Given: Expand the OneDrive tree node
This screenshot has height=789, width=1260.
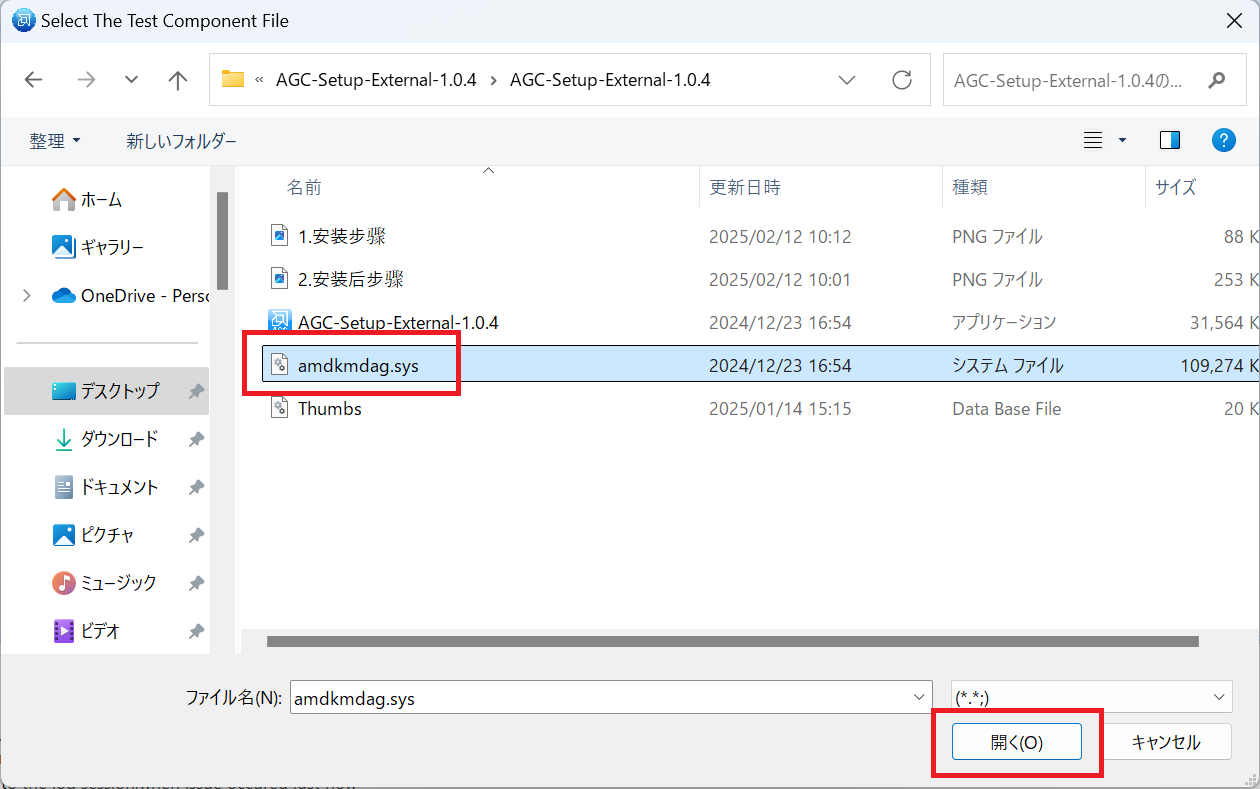Looking at the screenshot, I should pyautogui.click(x=27, y=295).
